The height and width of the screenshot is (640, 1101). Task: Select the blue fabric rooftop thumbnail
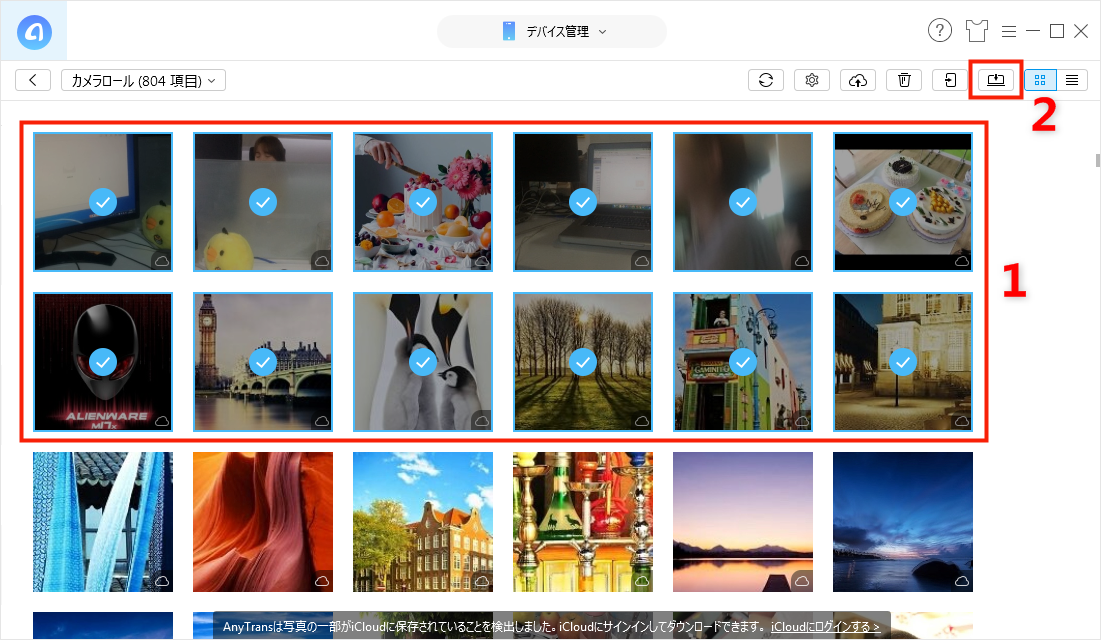click(103, 522)
